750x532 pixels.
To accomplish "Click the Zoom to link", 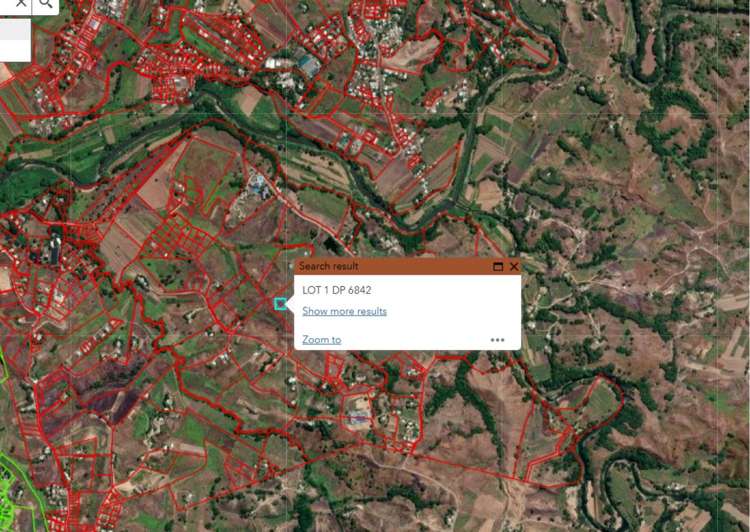I will tap(321, 340).
